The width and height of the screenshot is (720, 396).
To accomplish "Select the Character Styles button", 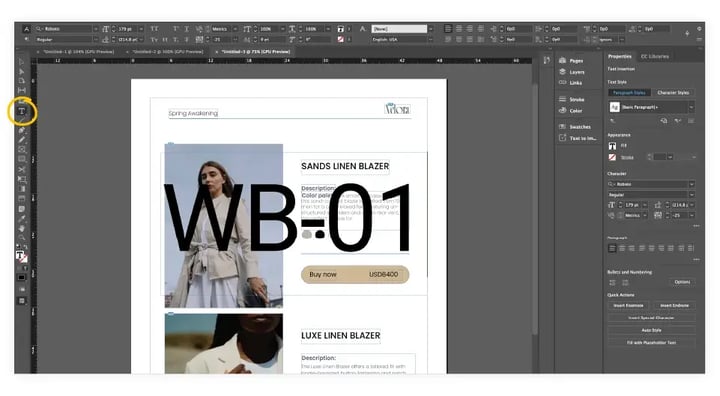I will click(673, 93).
